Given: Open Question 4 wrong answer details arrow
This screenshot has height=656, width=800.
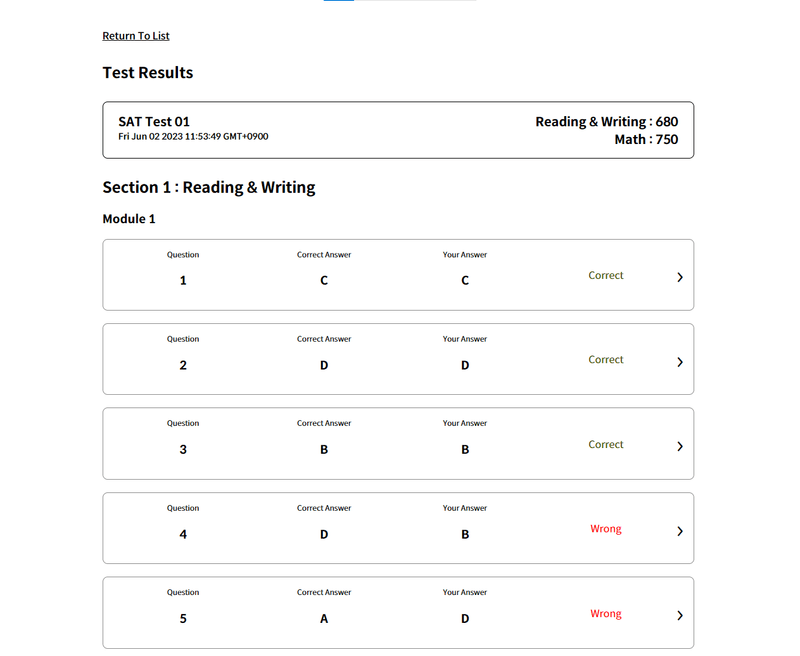Looking at the screenshot, I should point(680,531).
